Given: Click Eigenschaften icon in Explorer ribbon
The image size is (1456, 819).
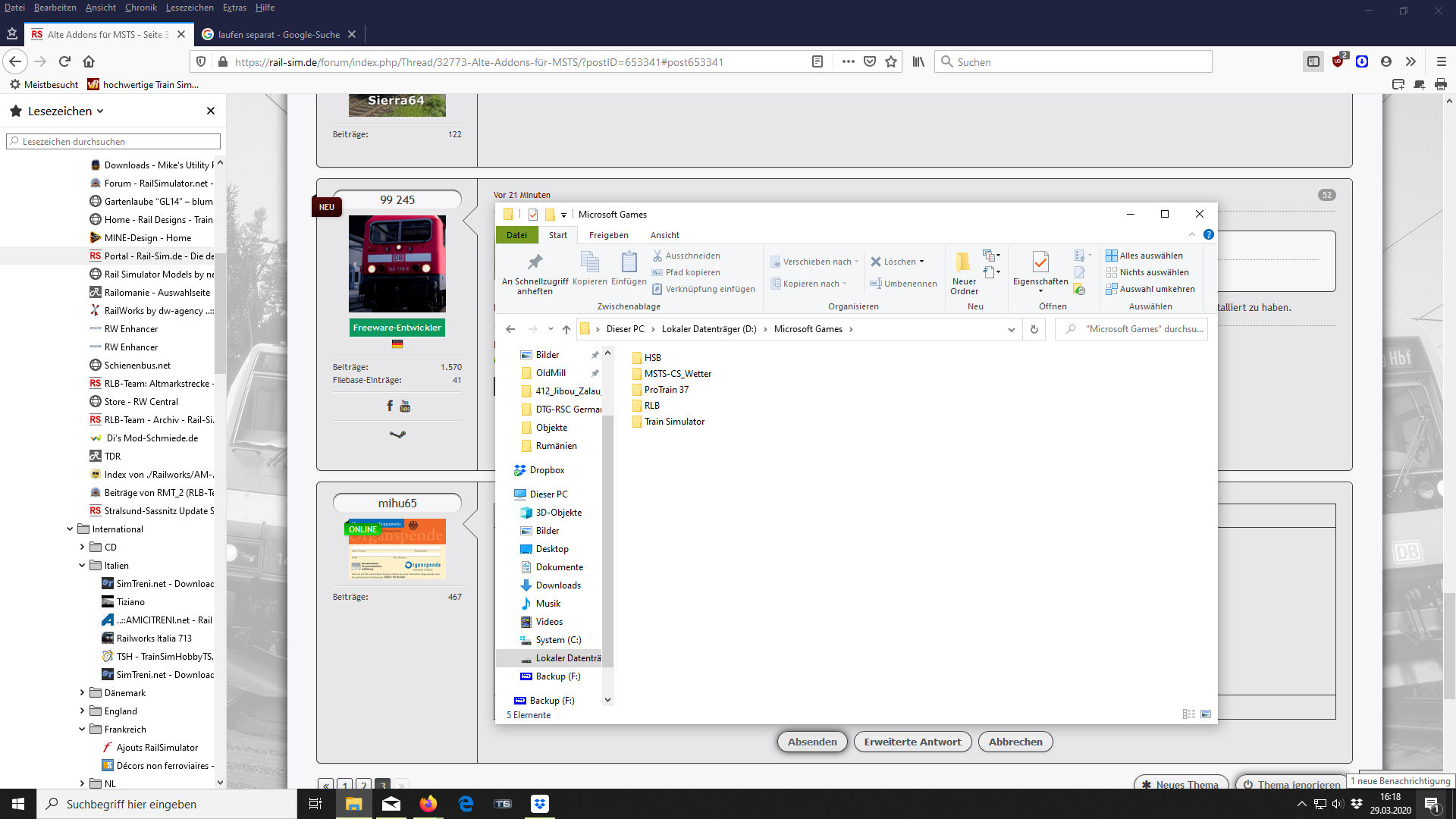Looking at the screenshot, I should click(x=1040, y=262).
